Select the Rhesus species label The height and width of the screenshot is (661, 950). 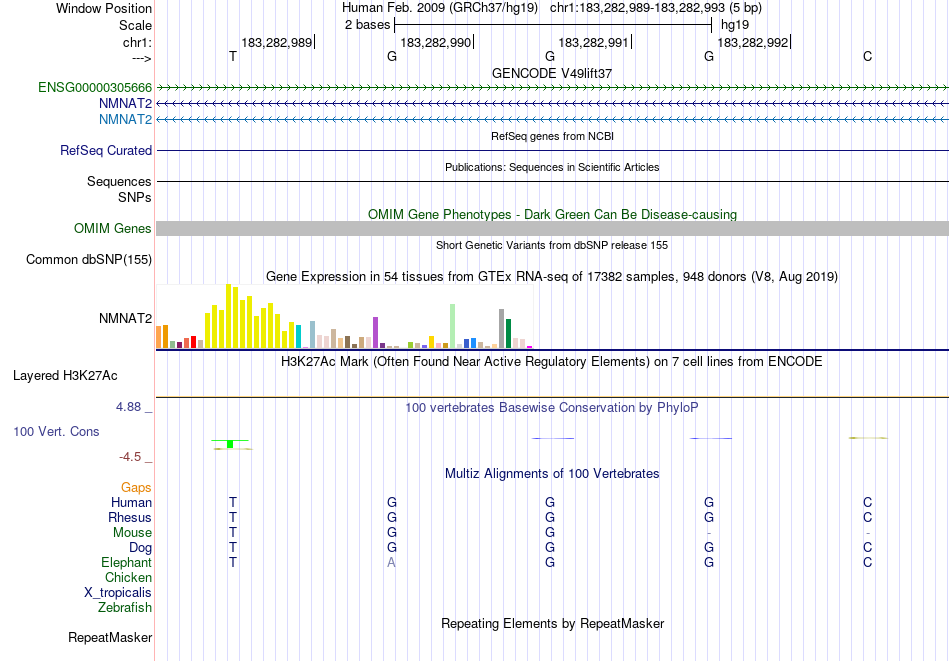coord(130,517)
